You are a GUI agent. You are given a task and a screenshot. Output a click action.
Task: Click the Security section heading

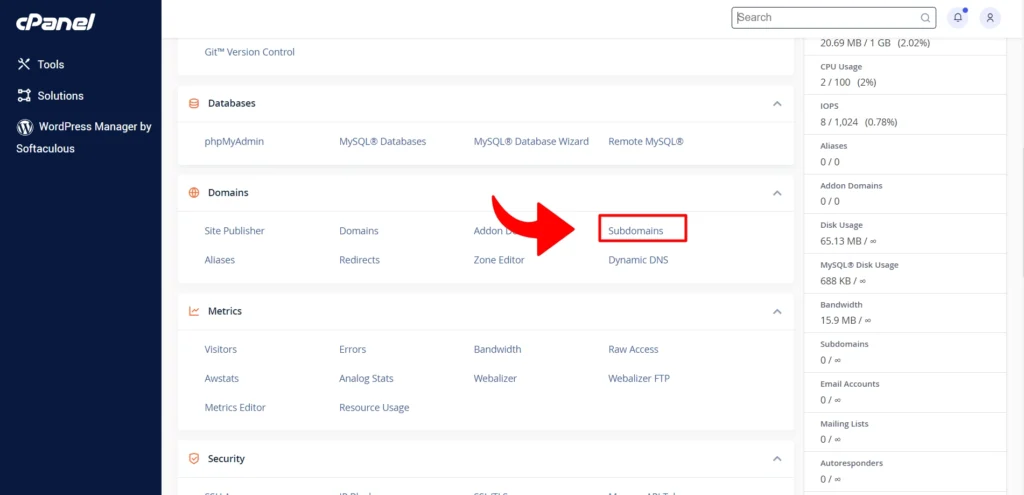point(226,458)
